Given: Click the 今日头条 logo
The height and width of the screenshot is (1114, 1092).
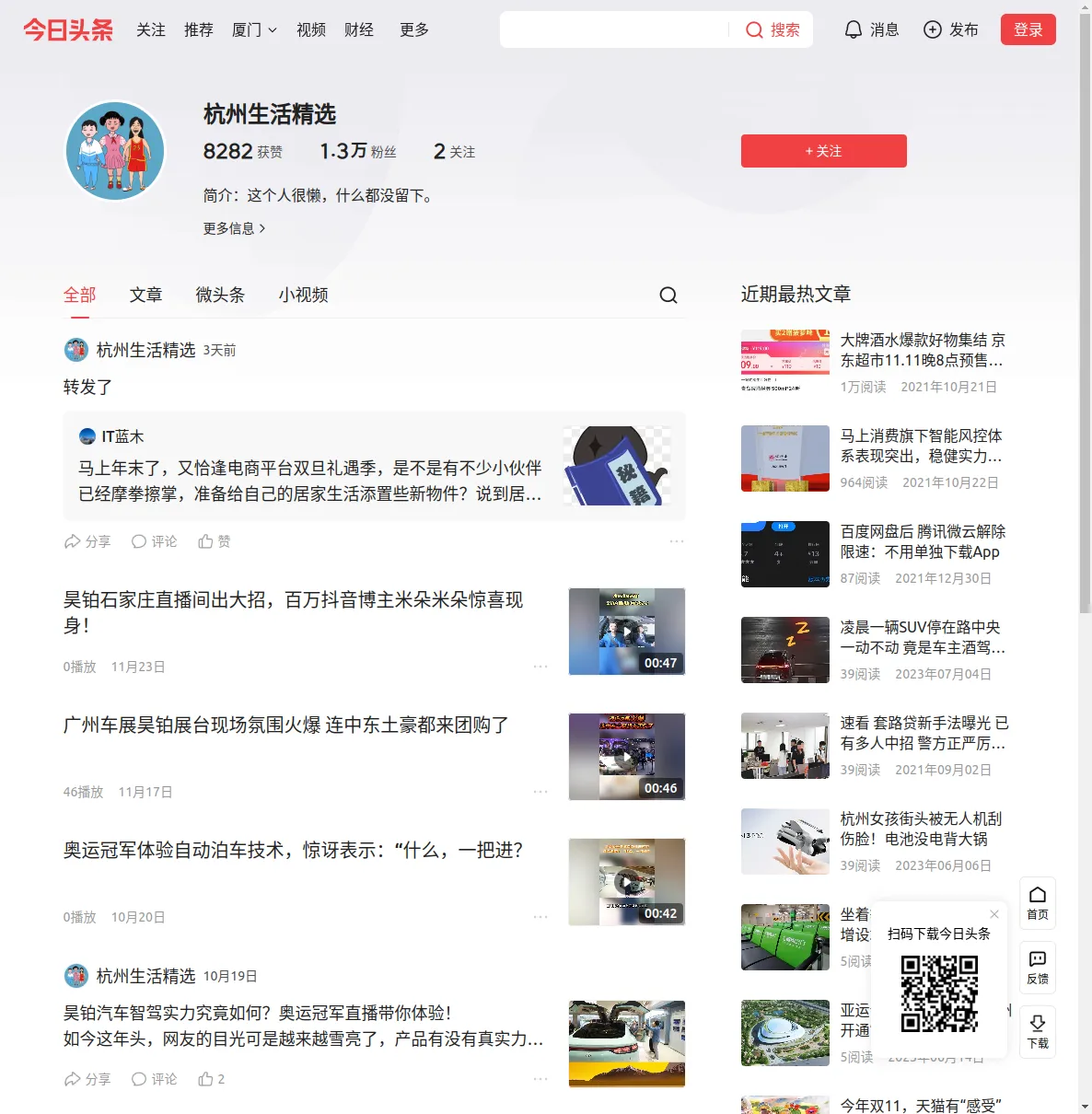Looking at the screenshot, I should point(68,29).
